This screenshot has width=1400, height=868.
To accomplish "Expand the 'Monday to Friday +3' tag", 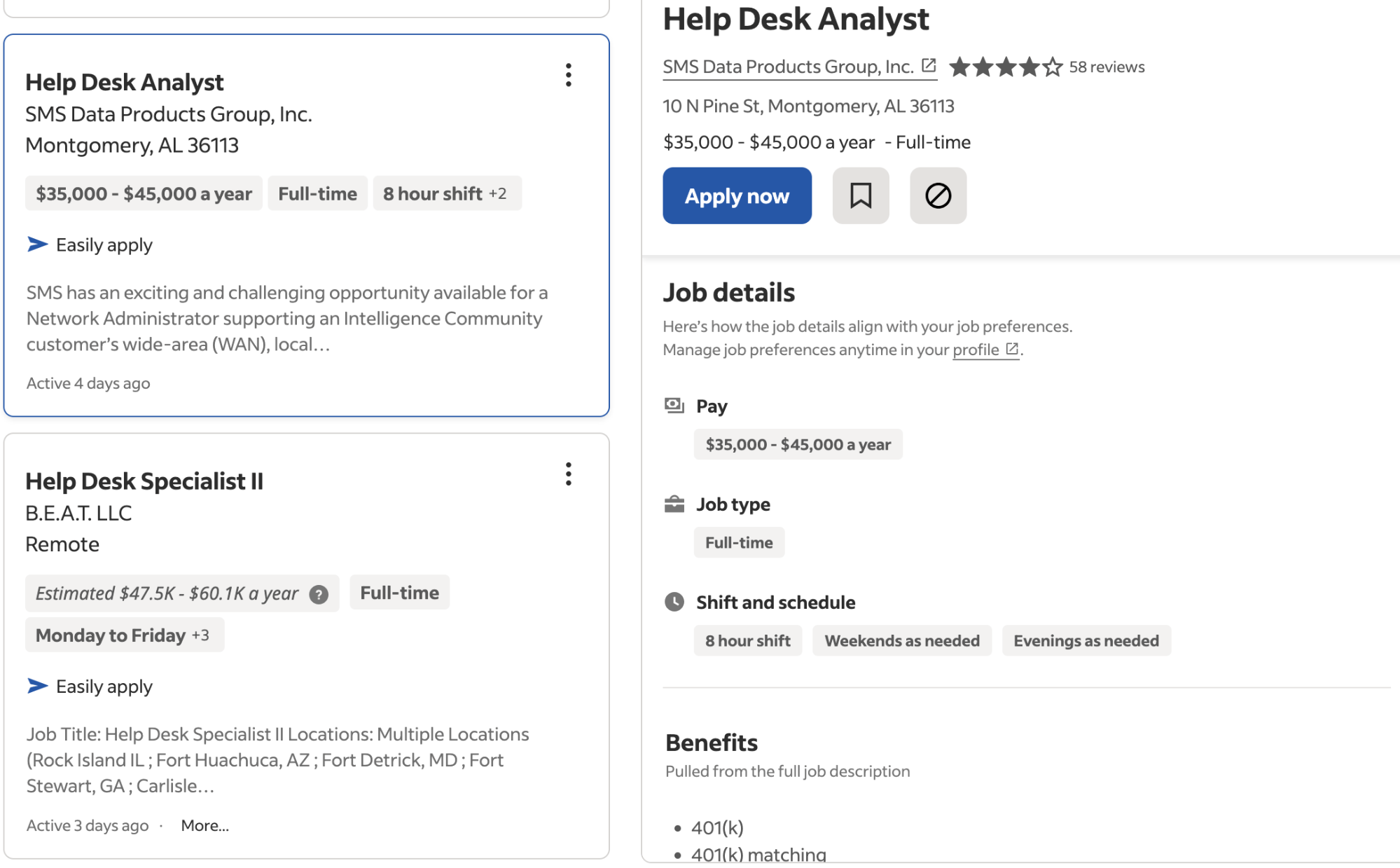I will [124, 635].
